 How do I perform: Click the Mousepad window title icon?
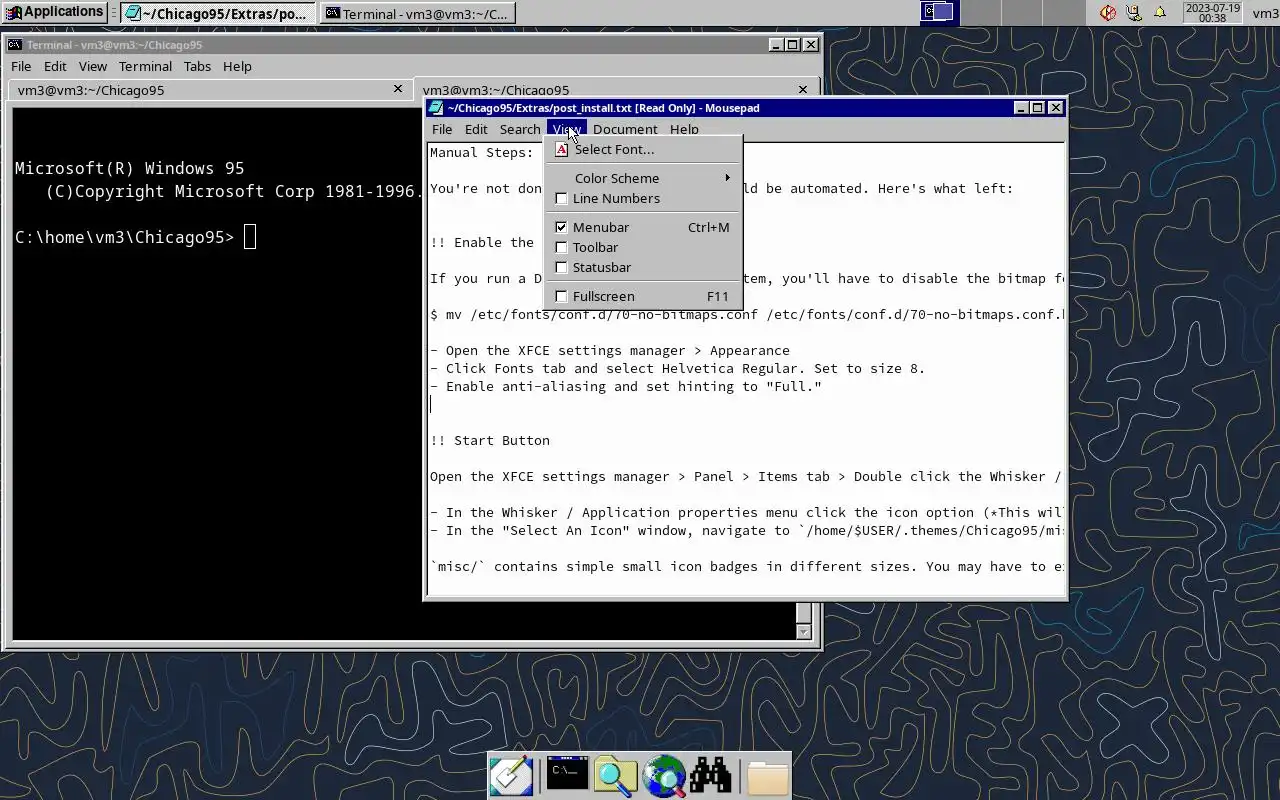[x=436, y=108]
